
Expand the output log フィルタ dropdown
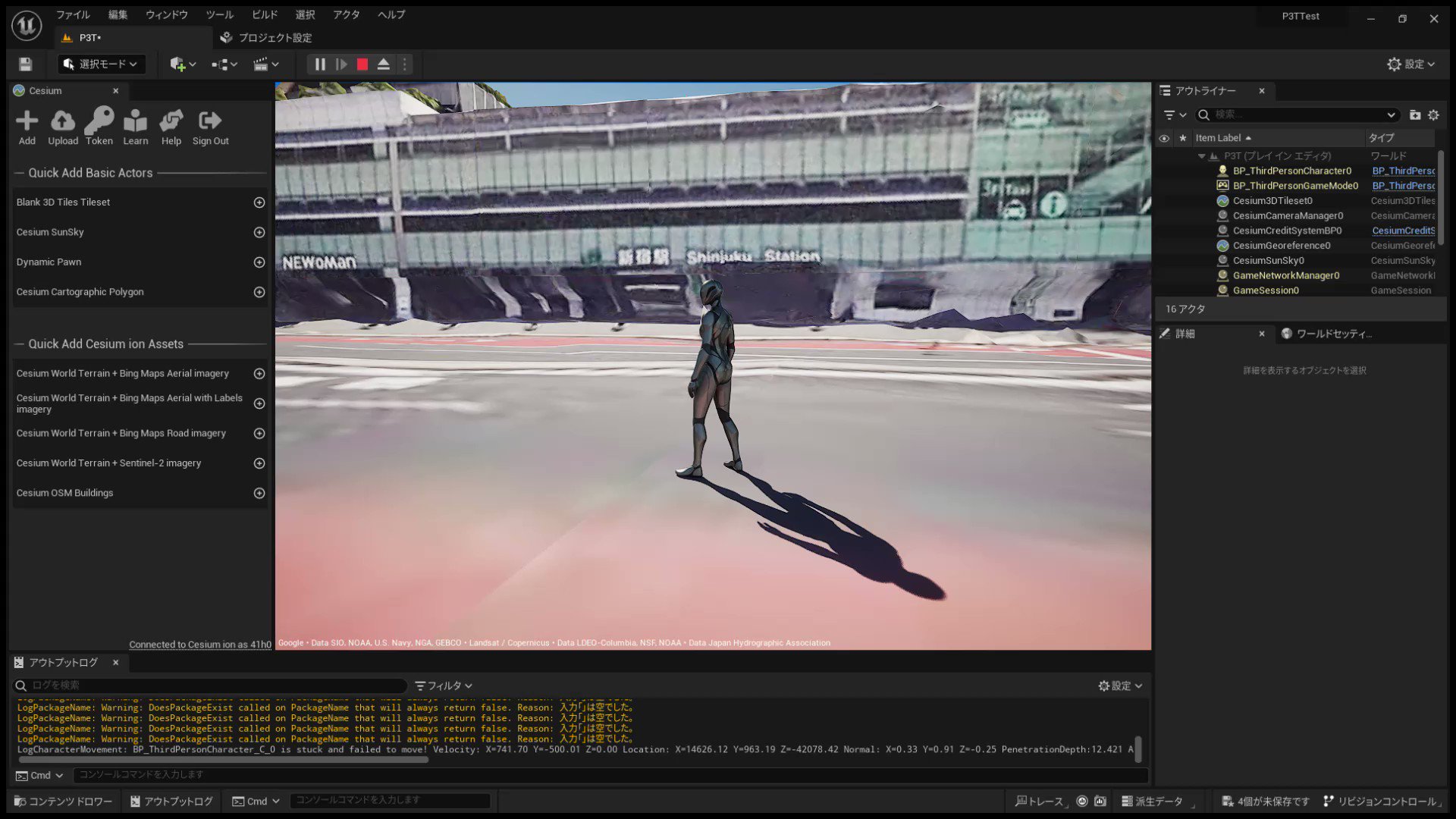[444, 686]
